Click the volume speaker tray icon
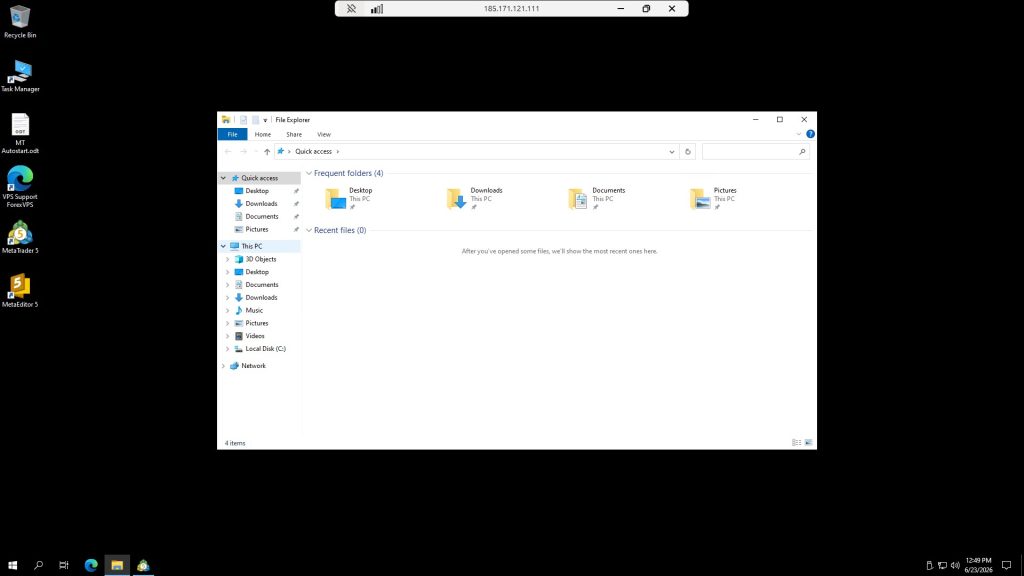 pos(955,566)
